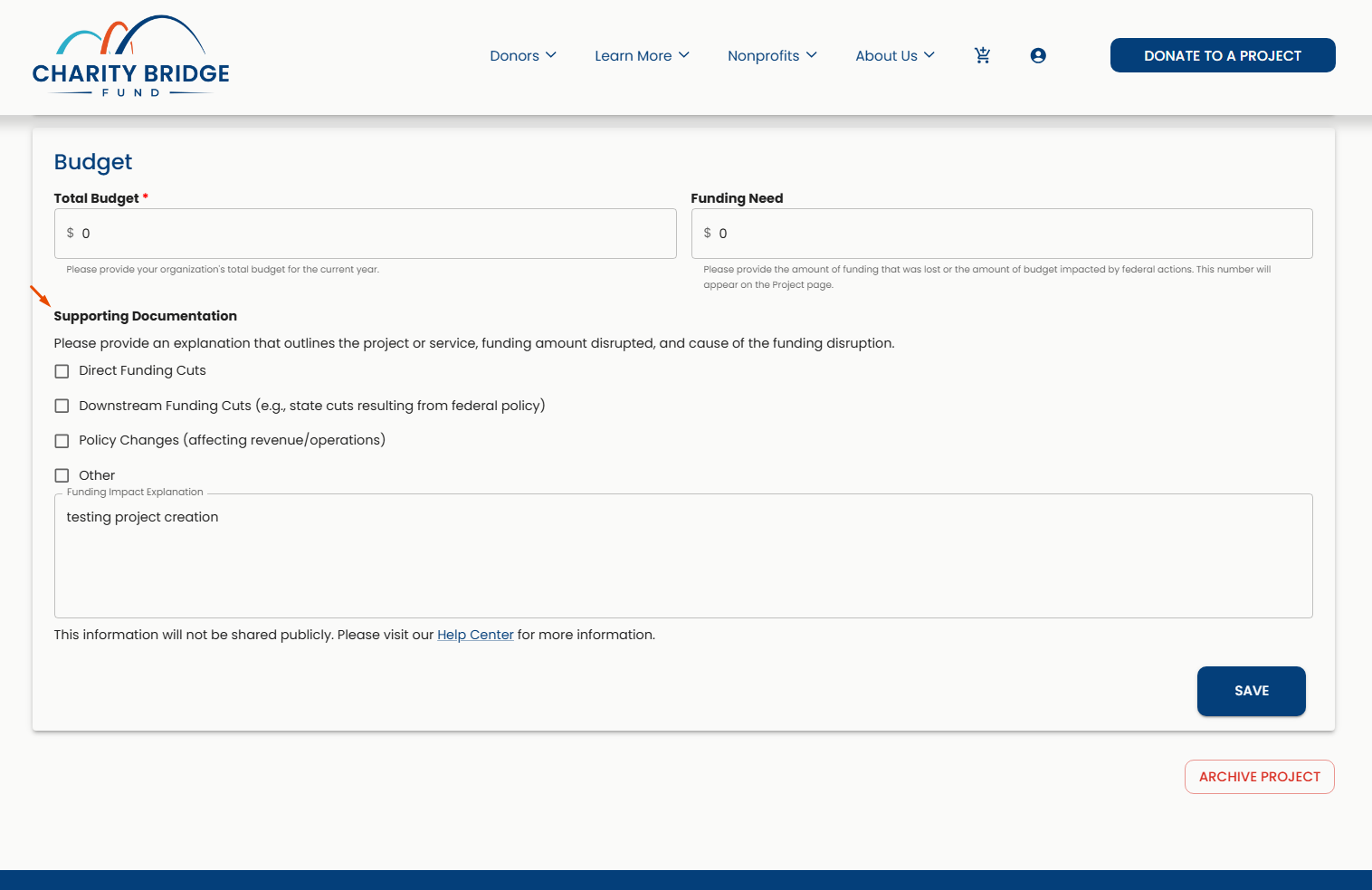This screenshot has height=890, width=1372.
Task: Click the Archive Project button
Action: 1260,777
